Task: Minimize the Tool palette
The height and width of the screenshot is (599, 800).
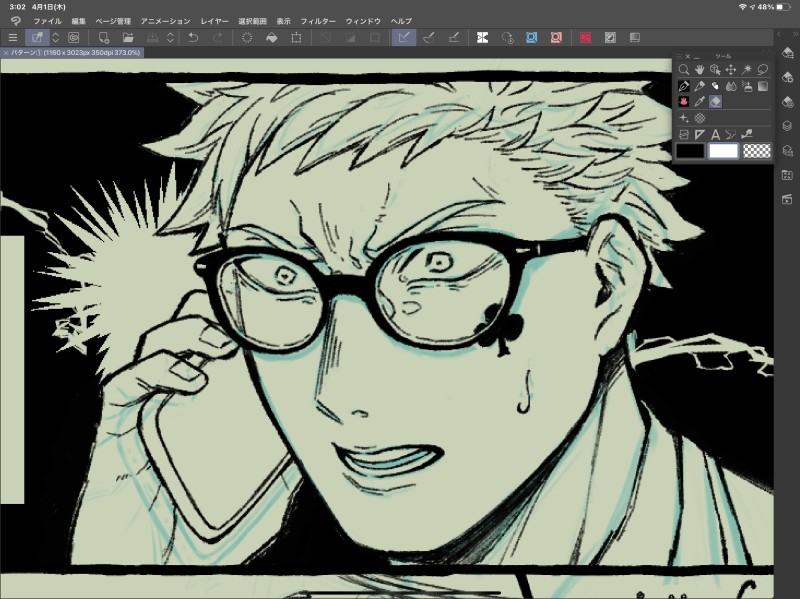Action: [x=696, y=57]
